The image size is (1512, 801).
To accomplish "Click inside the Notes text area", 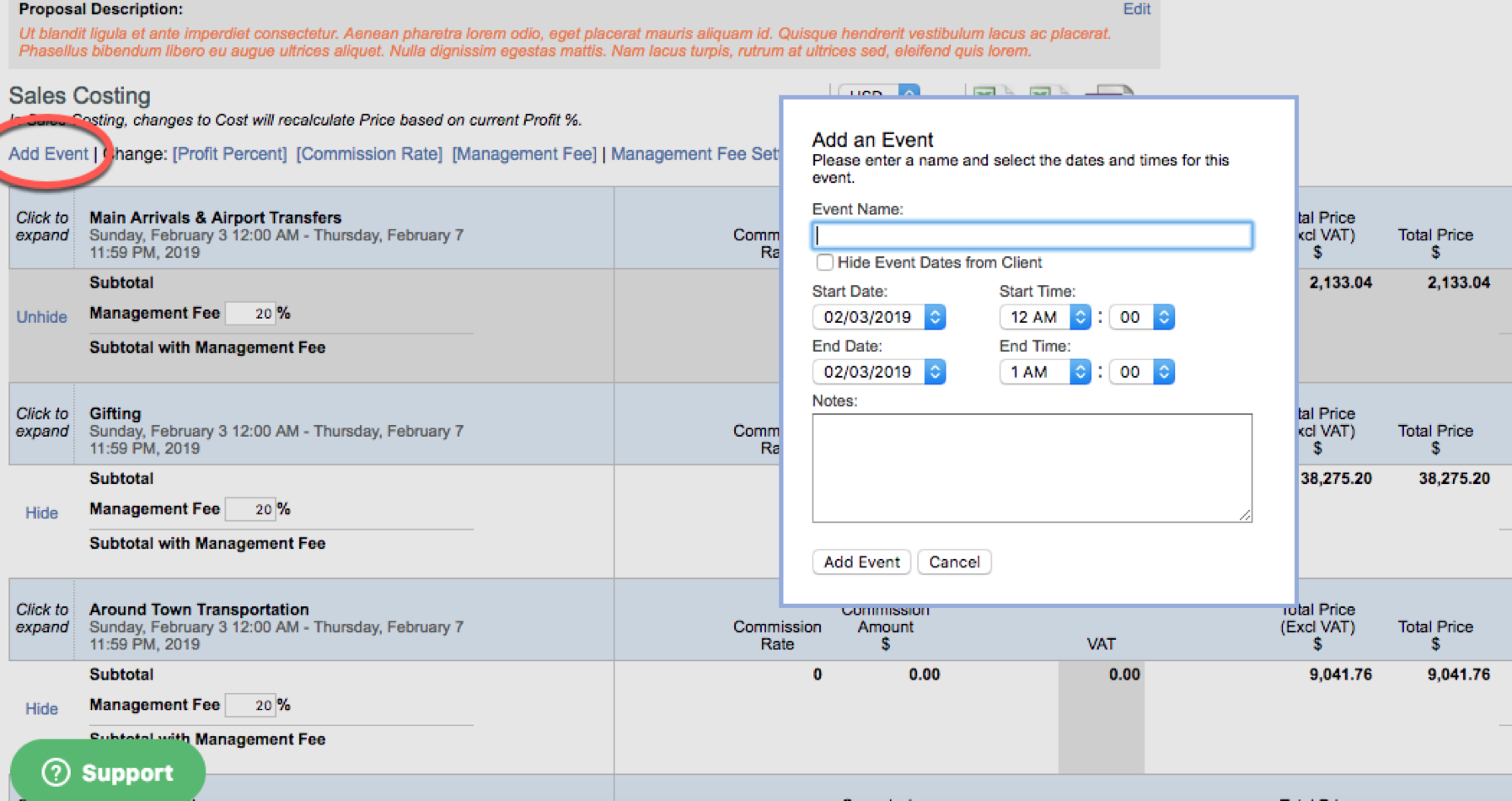I will click(1032, 467).
